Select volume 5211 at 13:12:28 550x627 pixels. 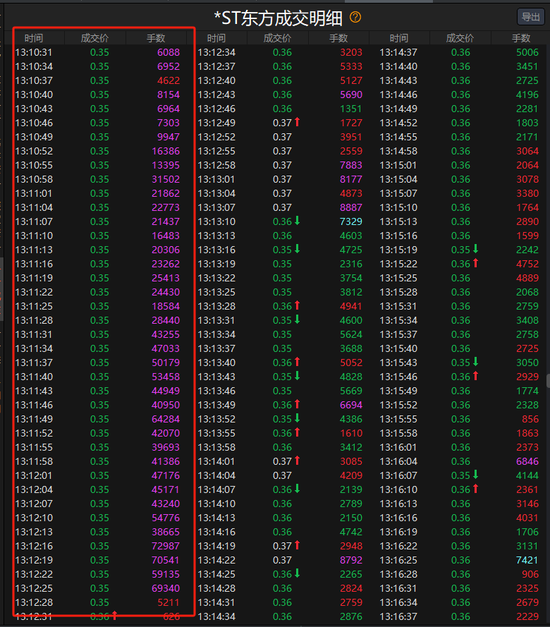[168, 603]
